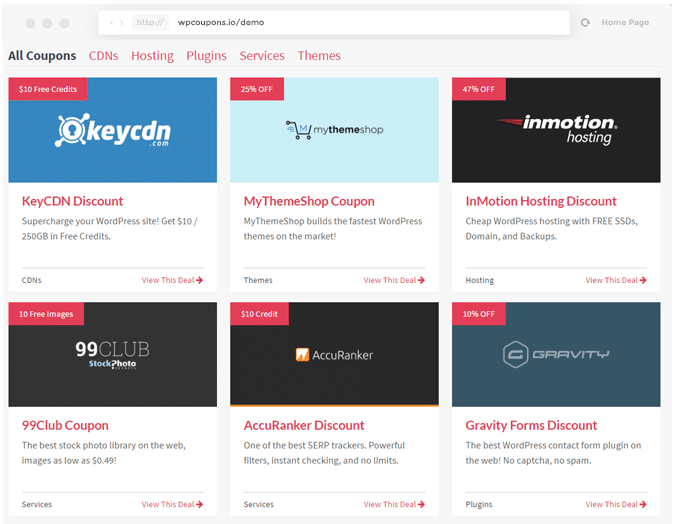Click the browser forward arrow icon
The width and height of the screenshot is (674, 524).
coord(122,22)
